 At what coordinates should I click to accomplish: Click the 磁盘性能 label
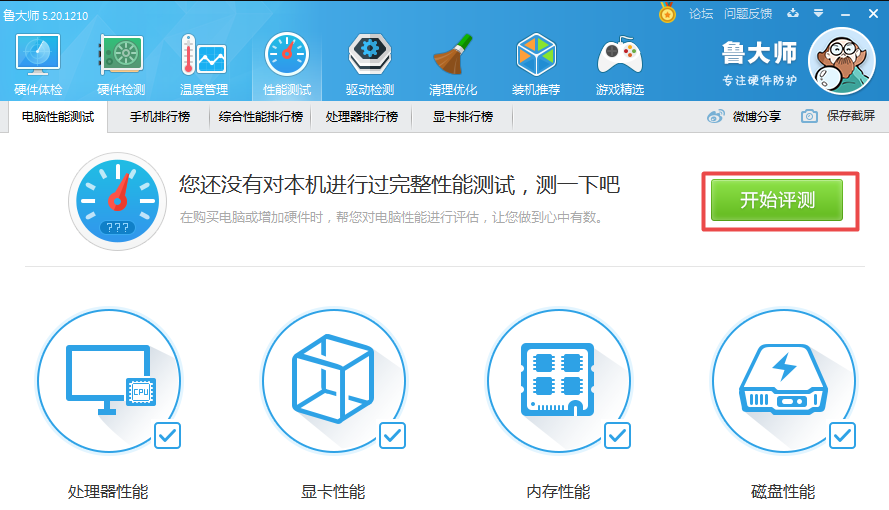coord(783,491)
